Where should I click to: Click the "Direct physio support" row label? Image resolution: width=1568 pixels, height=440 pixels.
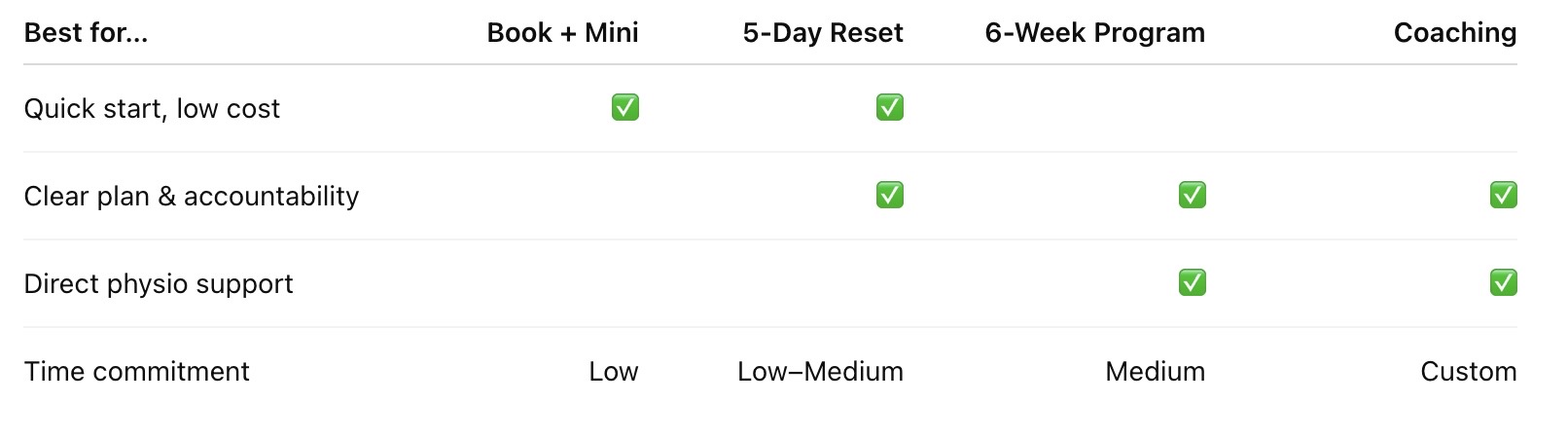(x=159, y=283)
